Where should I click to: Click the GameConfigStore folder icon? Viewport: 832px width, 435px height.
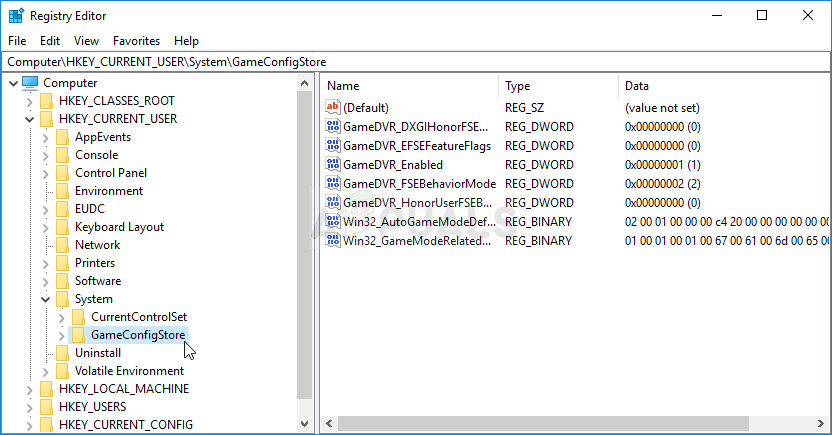[x=79, y=335]
